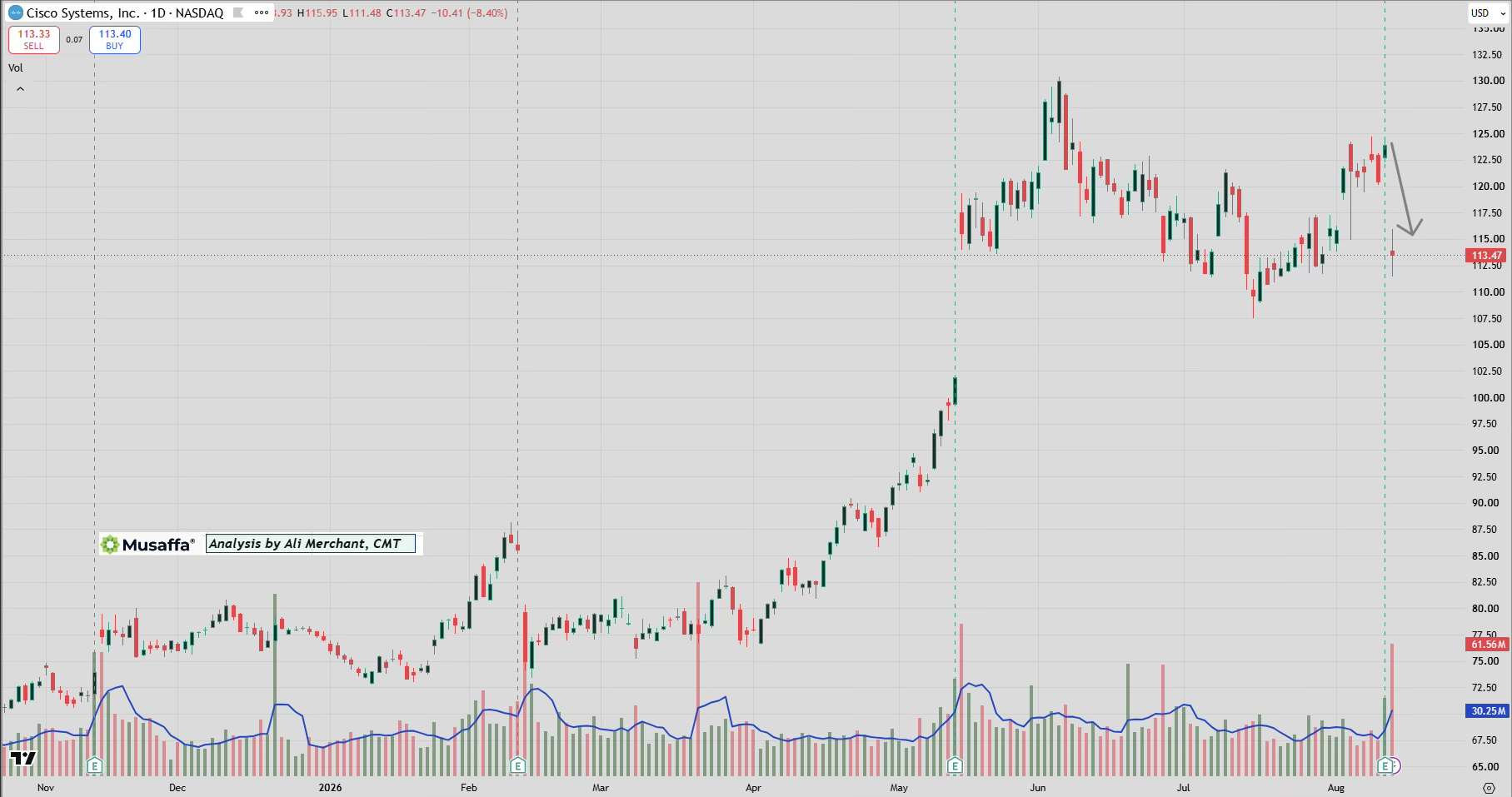Click the earnings E marker in November
The height and width of the screenshot is (797, 1512).
click(95, 765)
